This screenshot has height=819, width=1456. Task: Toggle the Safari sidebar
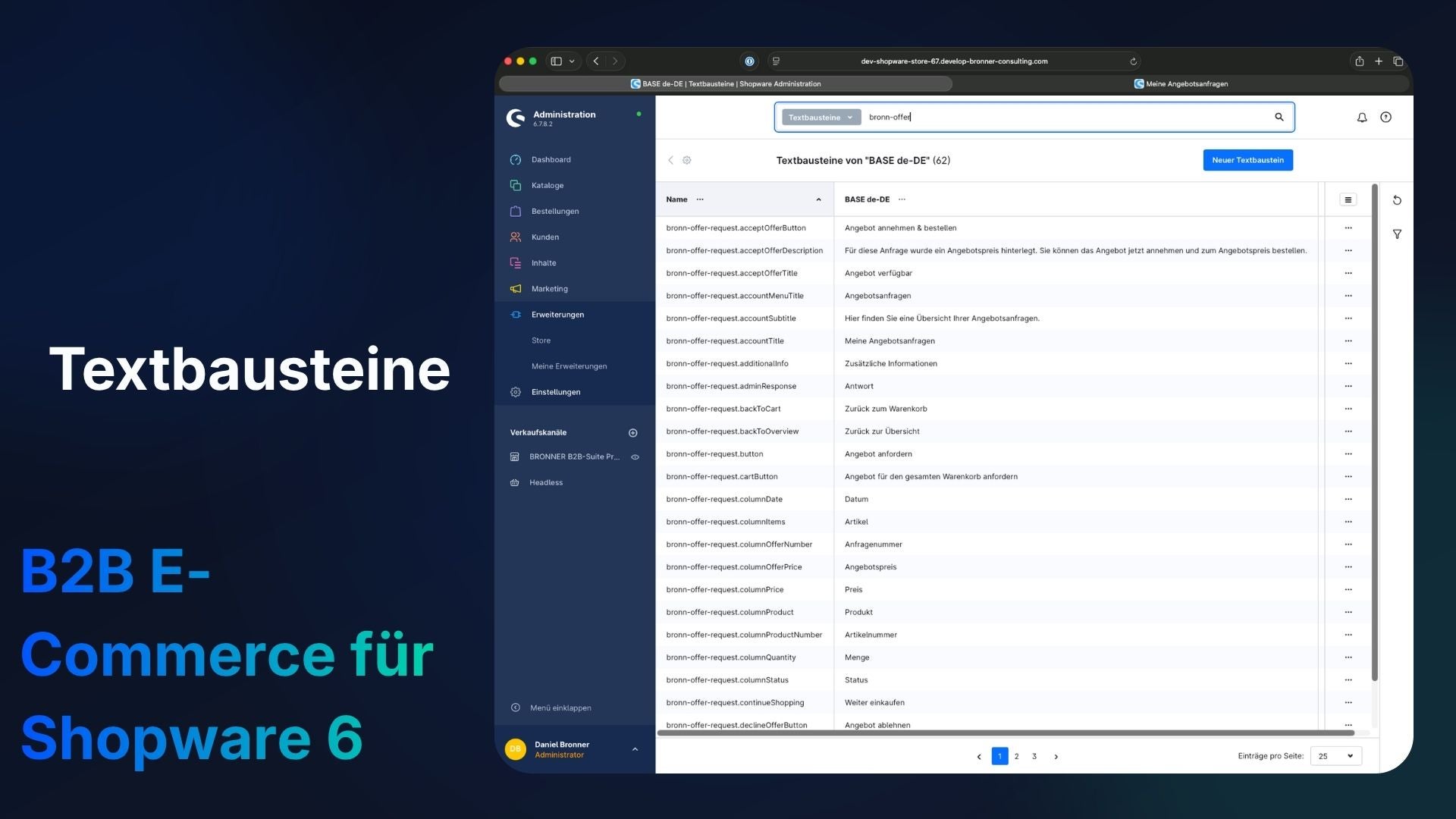(x=556, y=61)
